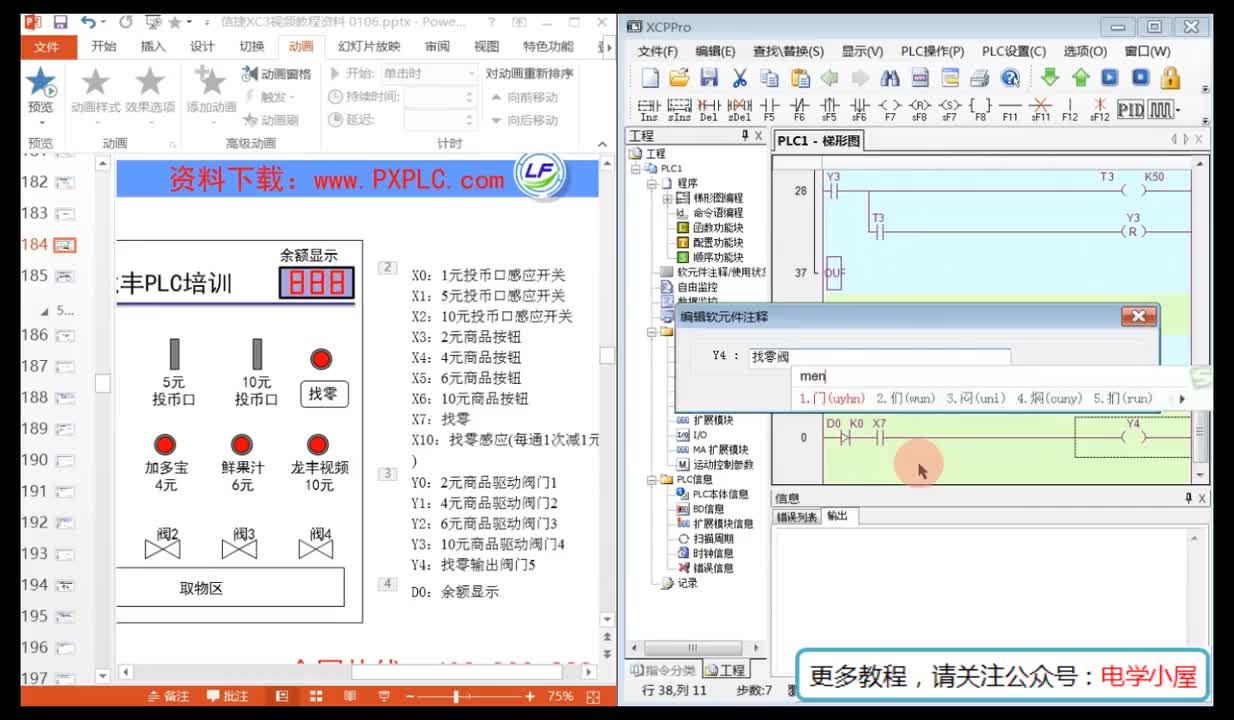Image resolution: width=1234 pixels, height=720 pixels.
Task: Draw vertical line F12
Action: pos(1070,109)
